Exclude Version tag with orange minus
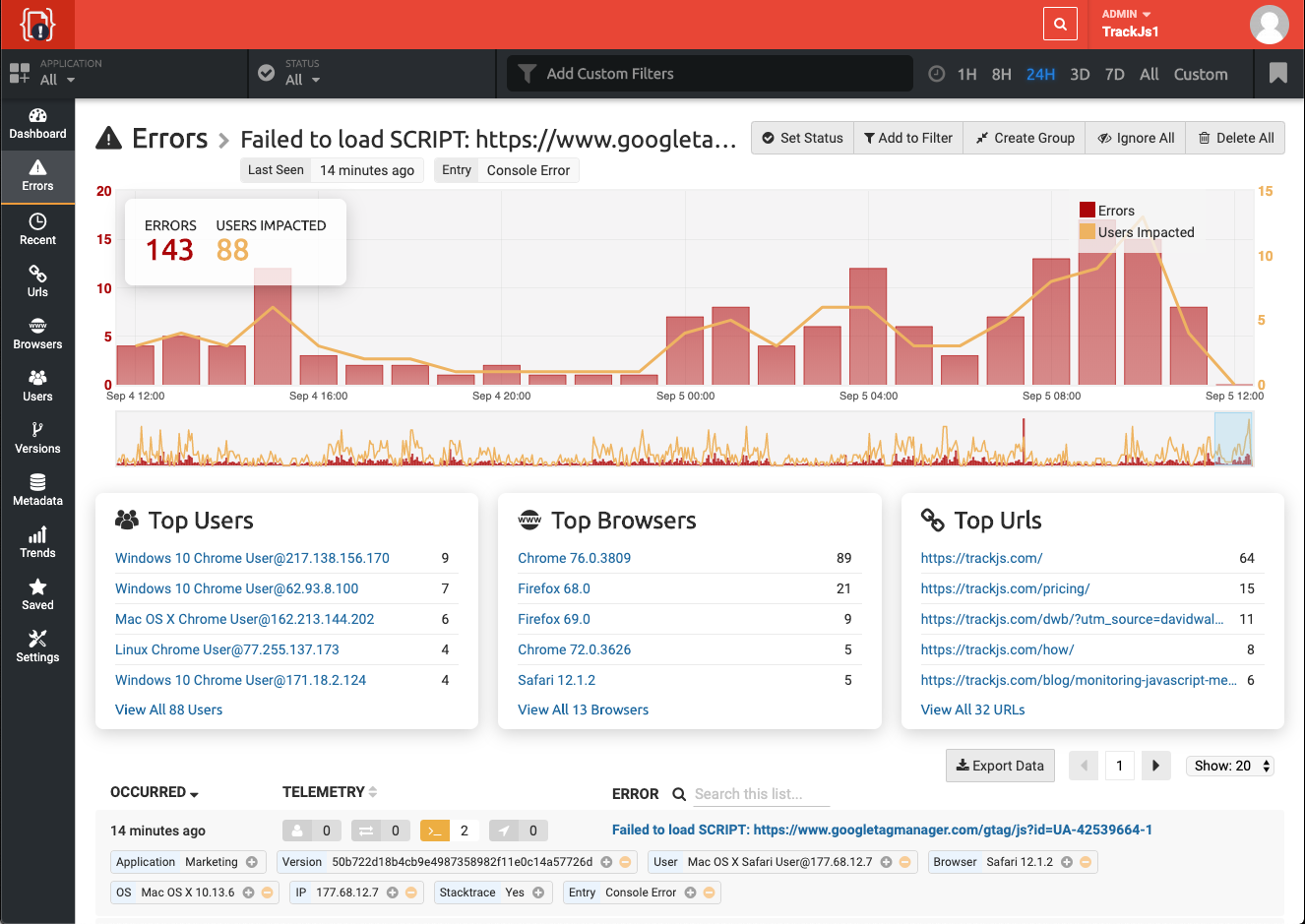 pos(625,862)
